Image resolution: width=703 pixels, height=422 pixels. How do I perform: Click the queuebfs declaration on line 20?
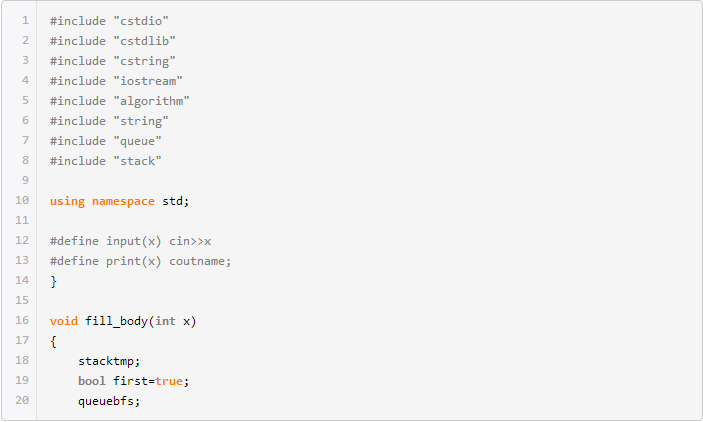pos(109,401)
